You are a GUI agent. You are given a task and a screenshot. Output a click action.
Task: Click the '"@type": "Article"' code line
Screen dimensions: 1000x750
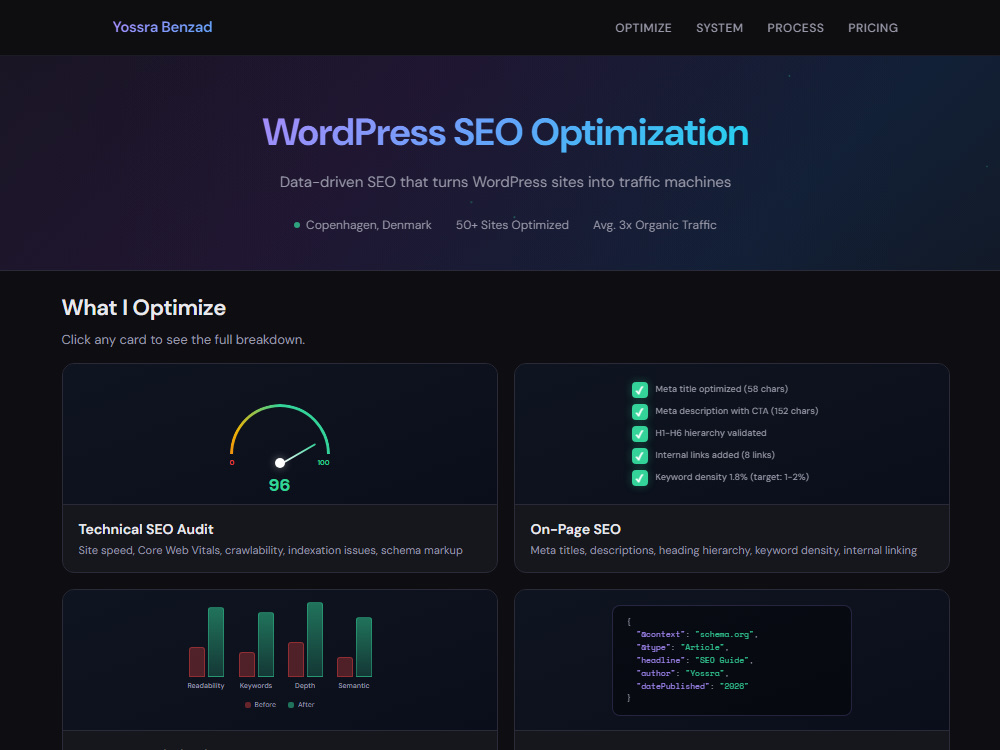(x=682, y=647)
